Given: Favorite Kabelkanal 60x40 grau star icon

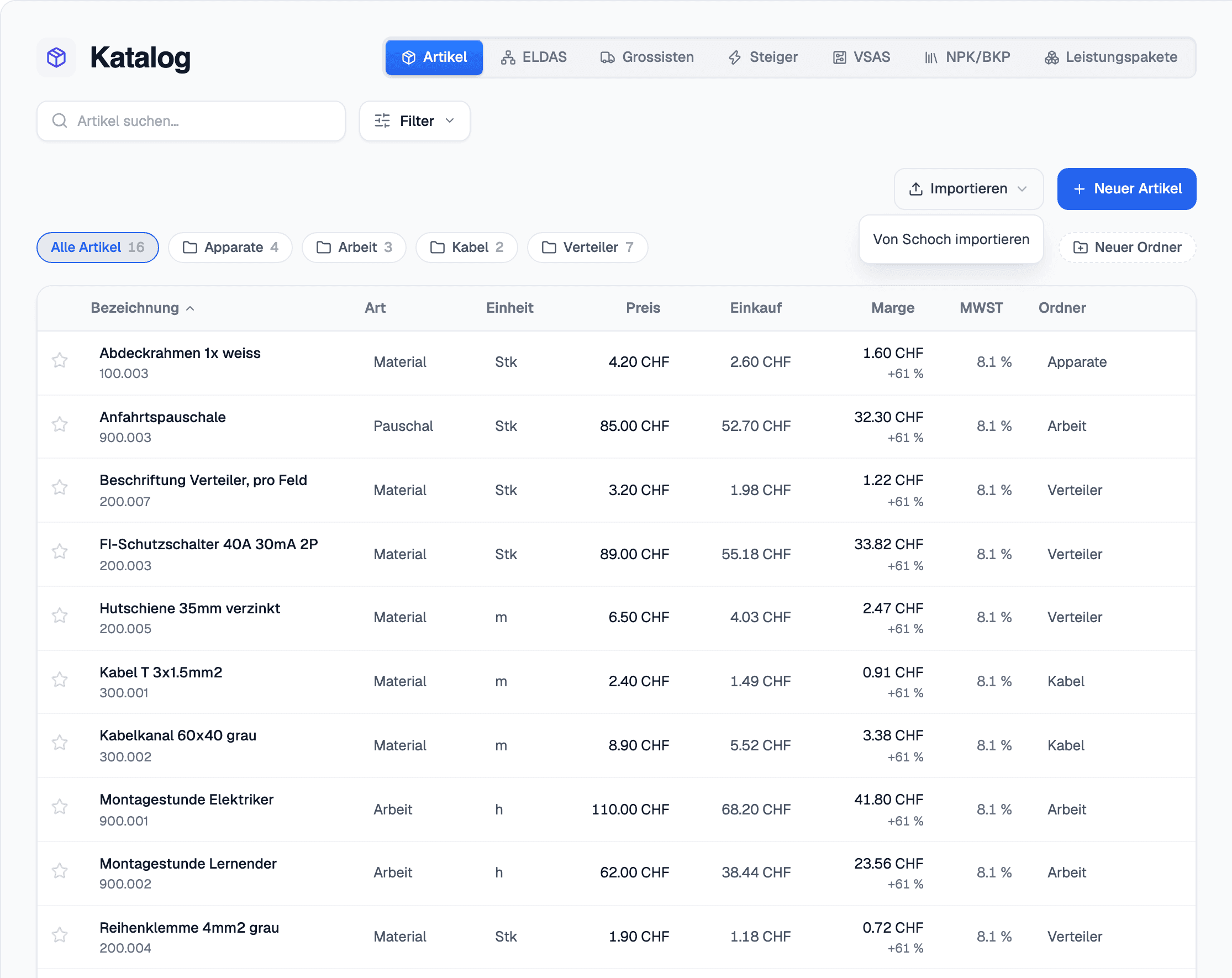Looking at the screenshot, I should click(60, 743).
